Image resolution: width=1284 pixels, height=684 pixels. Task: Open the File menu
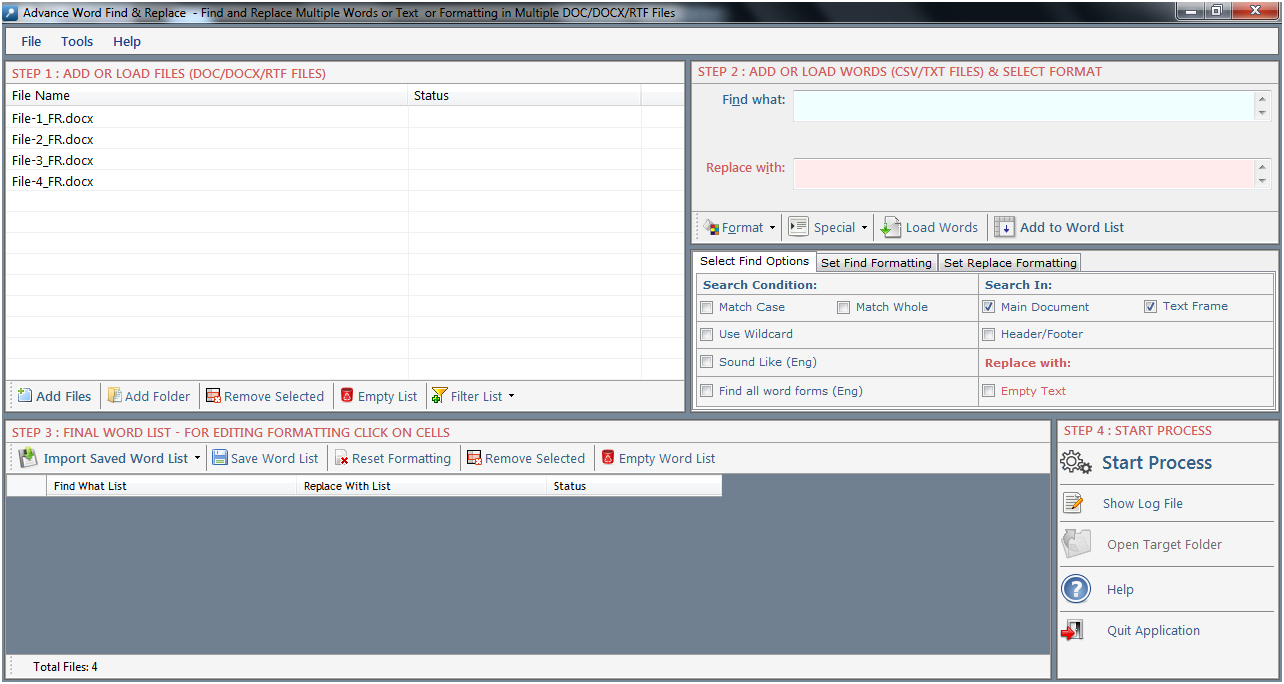click(31, 41)
